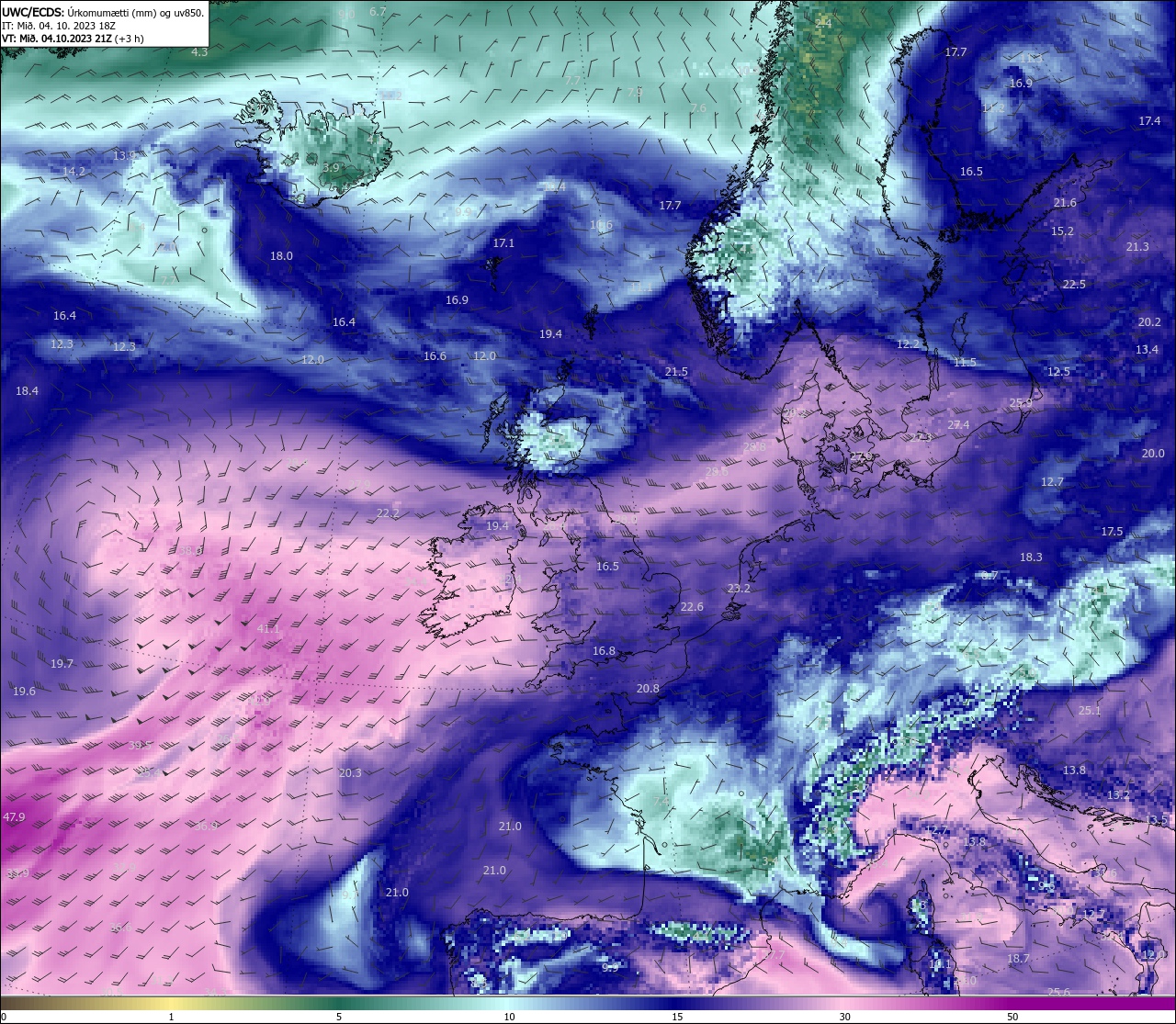Click the map value 25.9
The image size is (1176, 1024).
pos(1021,402)
